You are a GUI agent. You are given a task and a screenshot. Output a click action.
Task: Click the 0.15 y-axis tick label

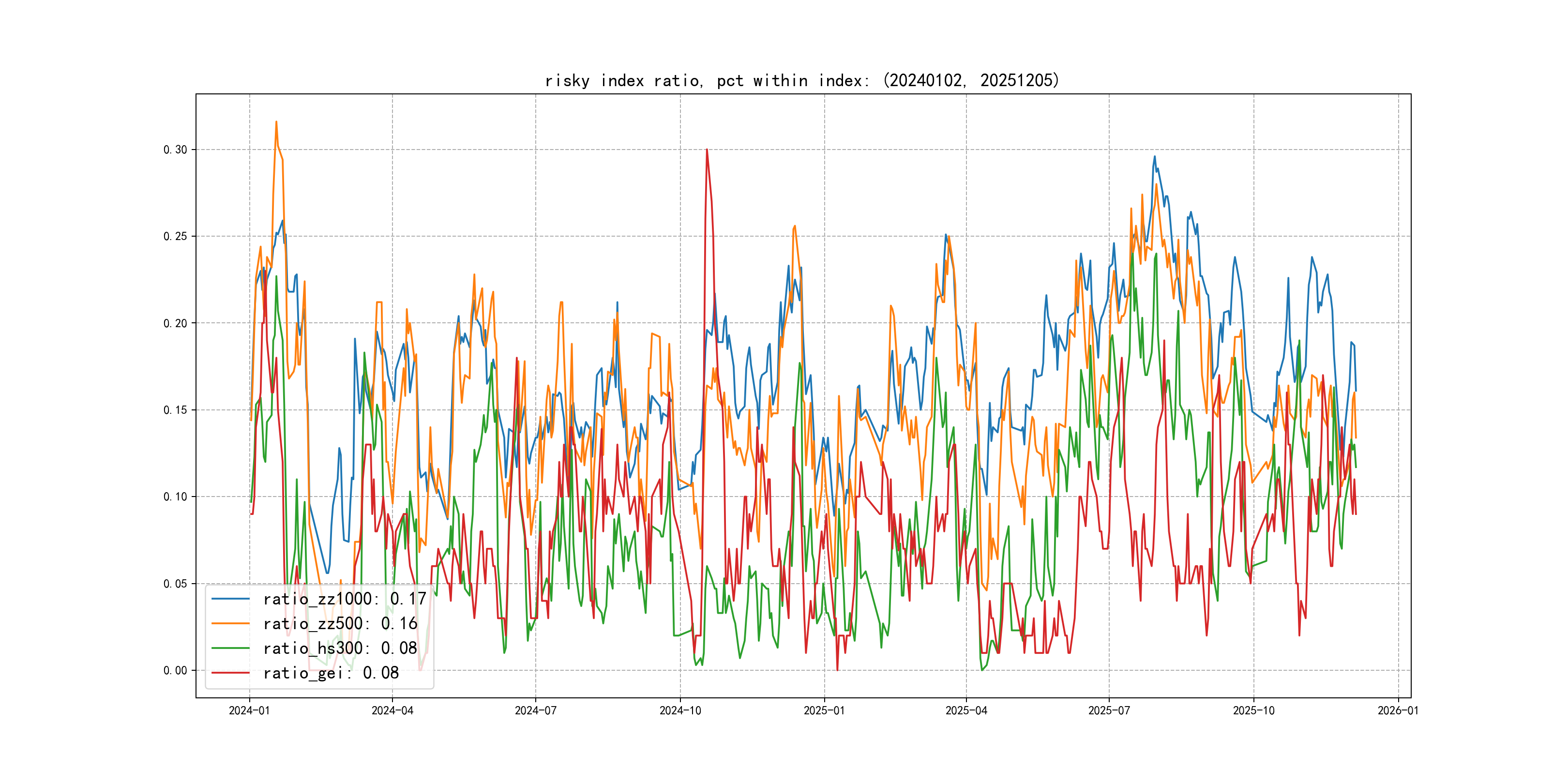tap(175, 409)
